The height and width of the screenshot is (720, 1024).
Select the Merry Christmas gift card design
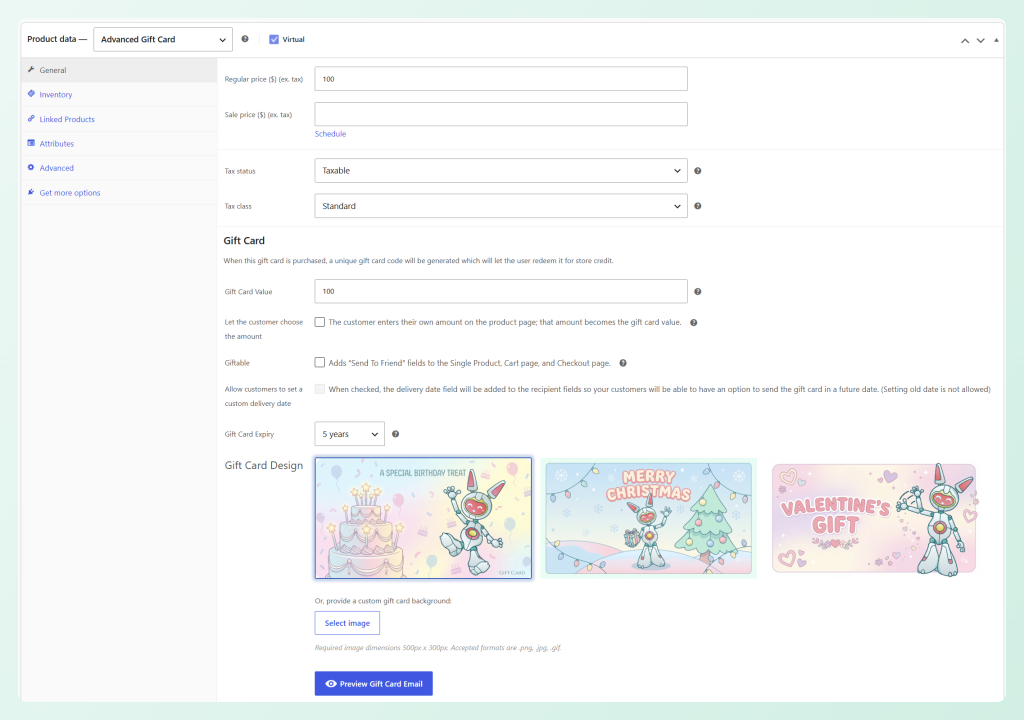click(x=648, y=518)
